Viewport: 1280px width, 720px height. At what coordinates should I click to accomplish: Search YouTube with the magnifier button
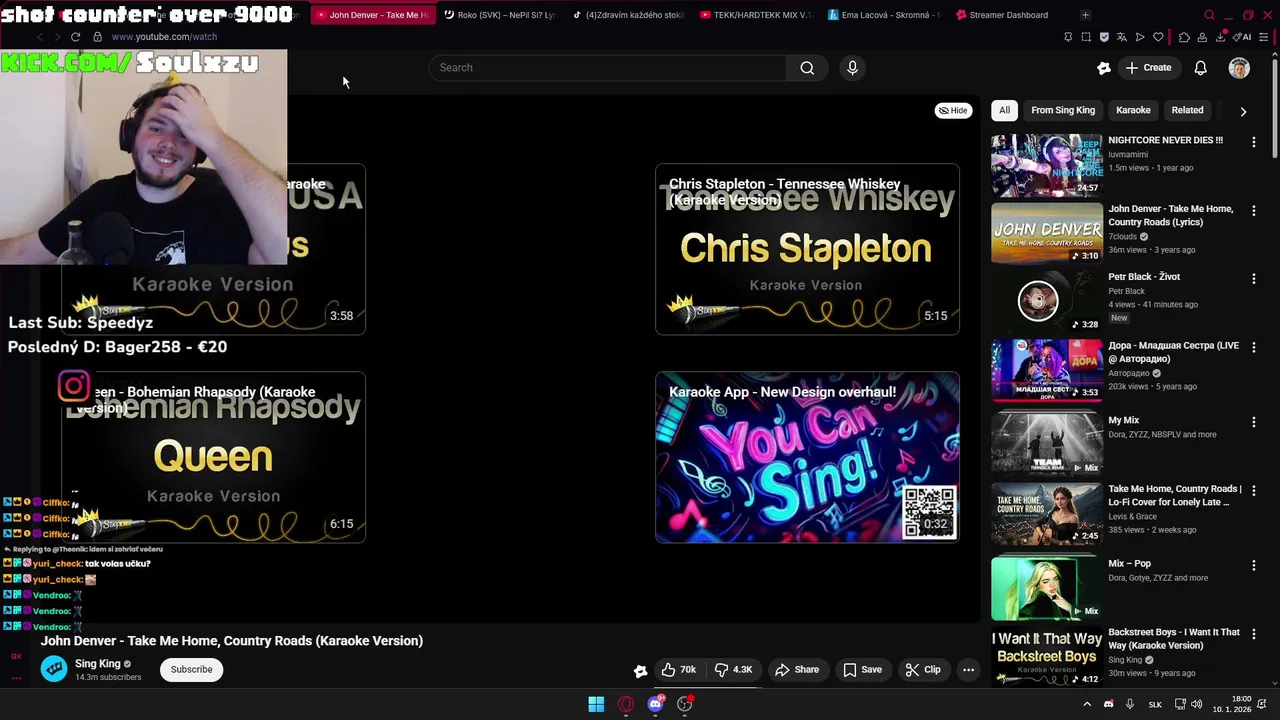point(807,68)
